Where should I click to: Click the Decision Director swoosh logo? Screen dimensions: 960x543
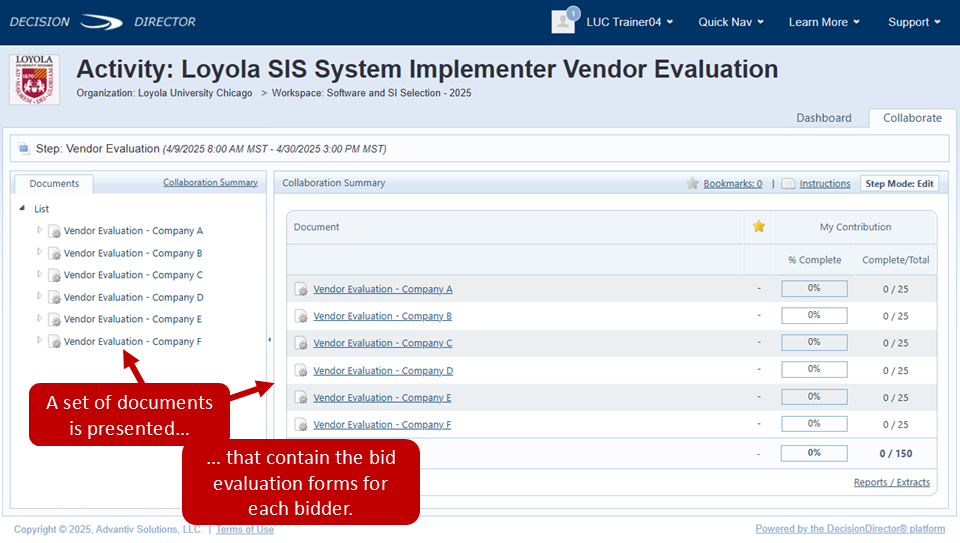[102, 22]
